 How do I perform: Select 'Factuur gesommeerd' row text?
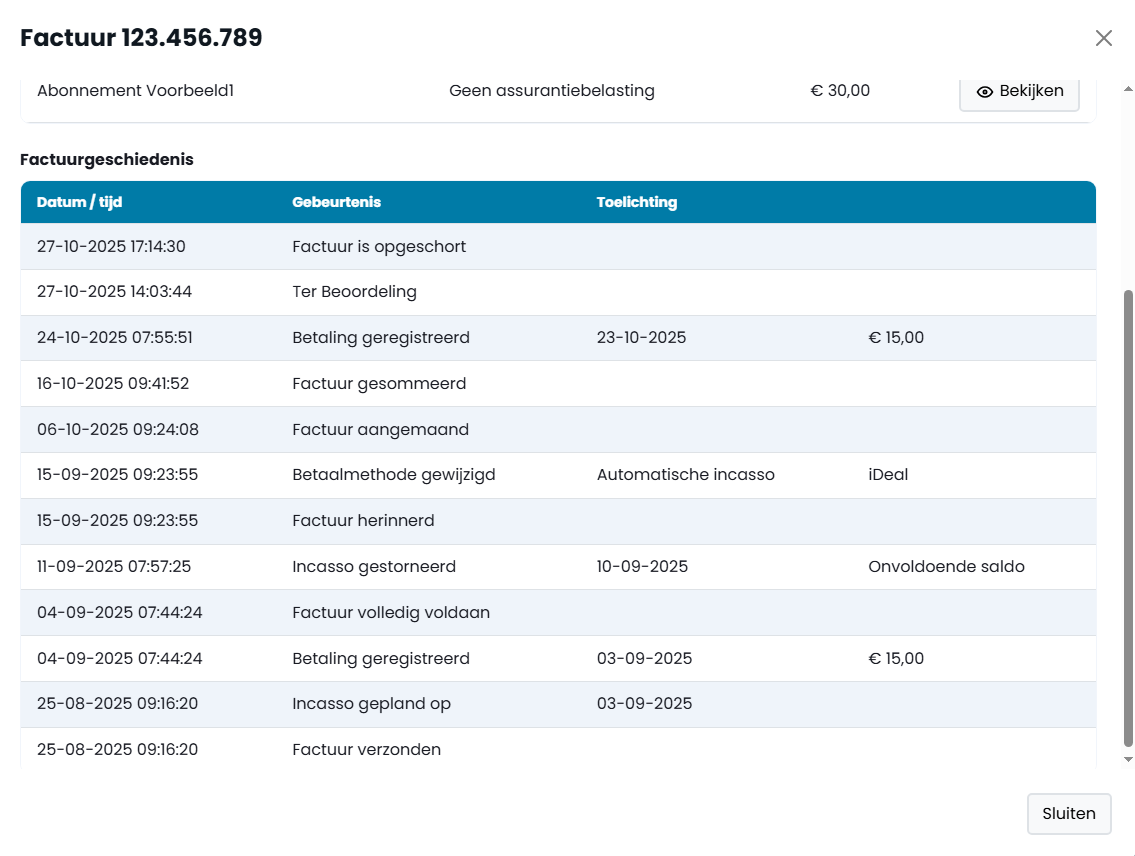click(x=379, y=383)
